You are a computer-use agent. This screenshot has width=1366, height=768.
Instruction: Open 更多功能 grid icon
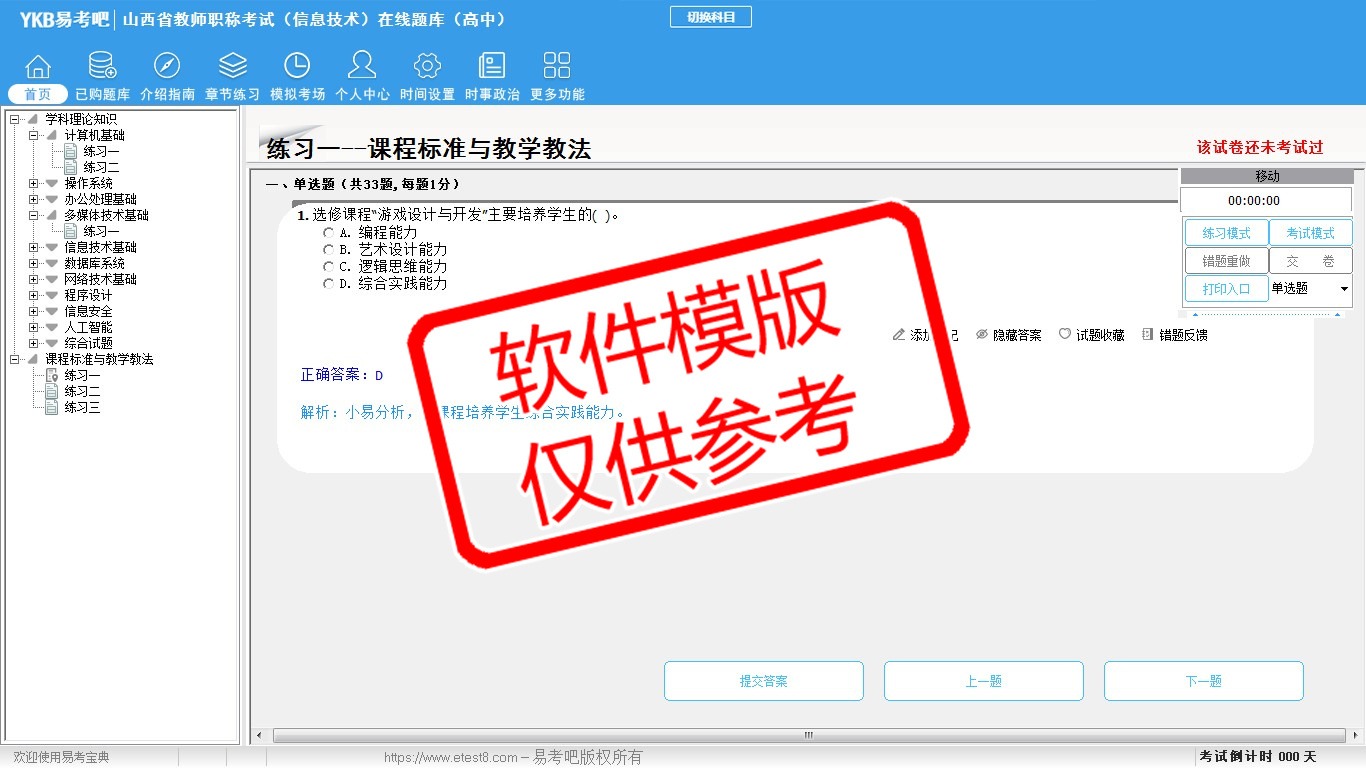557,67
